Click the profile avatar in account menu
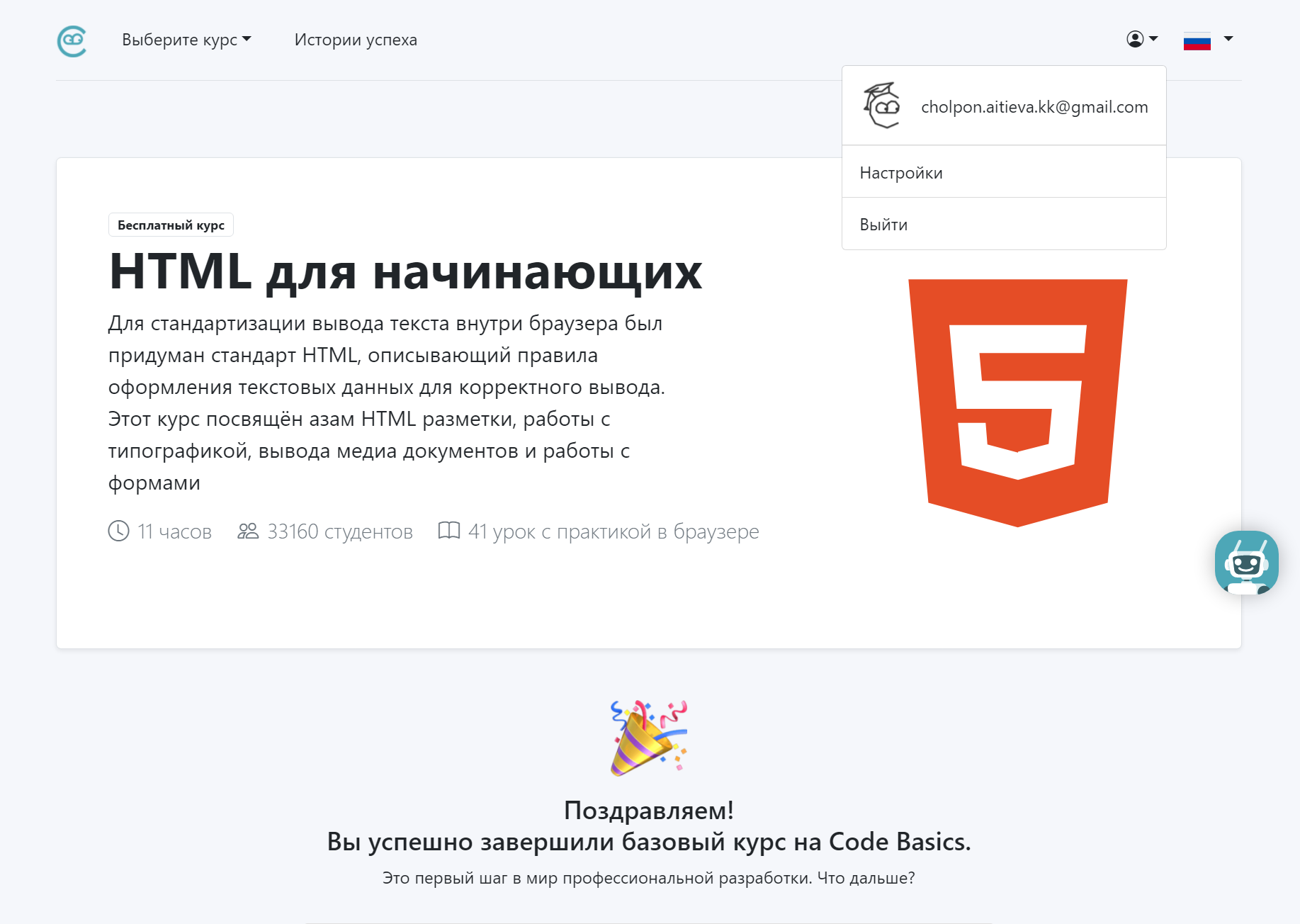 pyautogui.click(x=882, y=106)
